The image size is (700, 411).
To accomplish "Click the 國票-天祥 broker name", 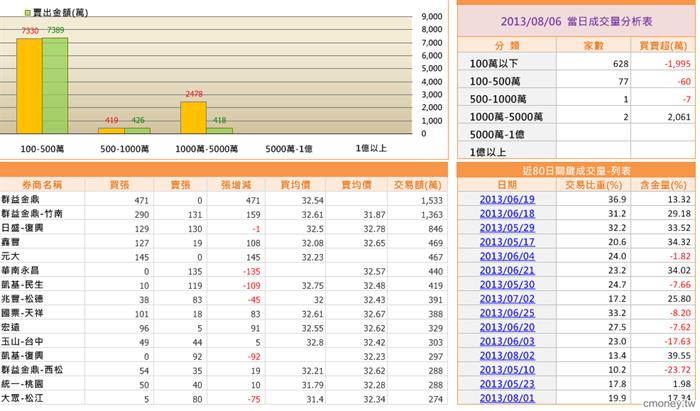I will pos(22,313).
